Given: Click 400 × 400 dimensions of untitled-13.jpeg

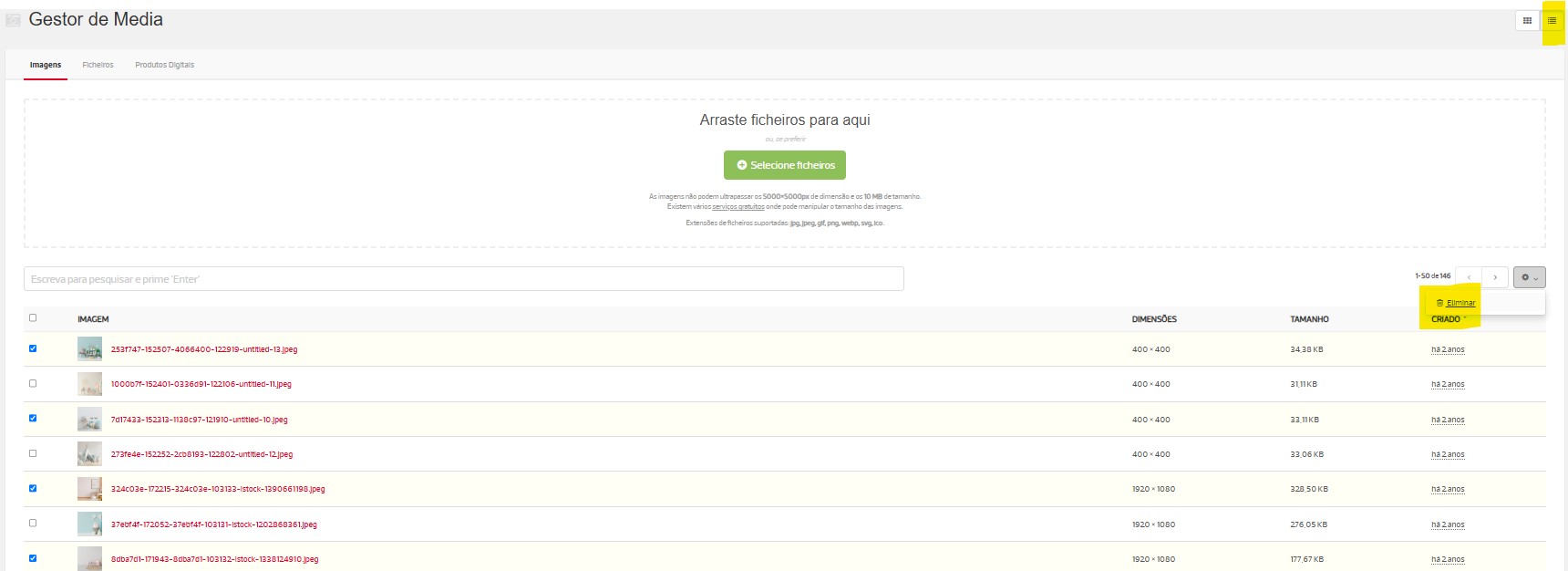Looking at the screenshot, I should (1151, 349).
